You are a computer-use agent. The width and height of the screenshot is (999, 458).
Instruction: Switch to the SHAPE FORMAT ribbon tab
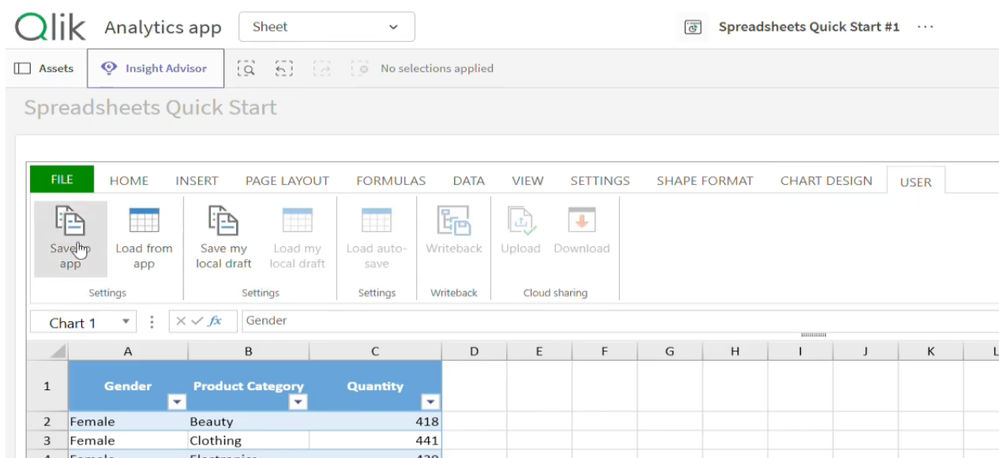pos(705,181)
